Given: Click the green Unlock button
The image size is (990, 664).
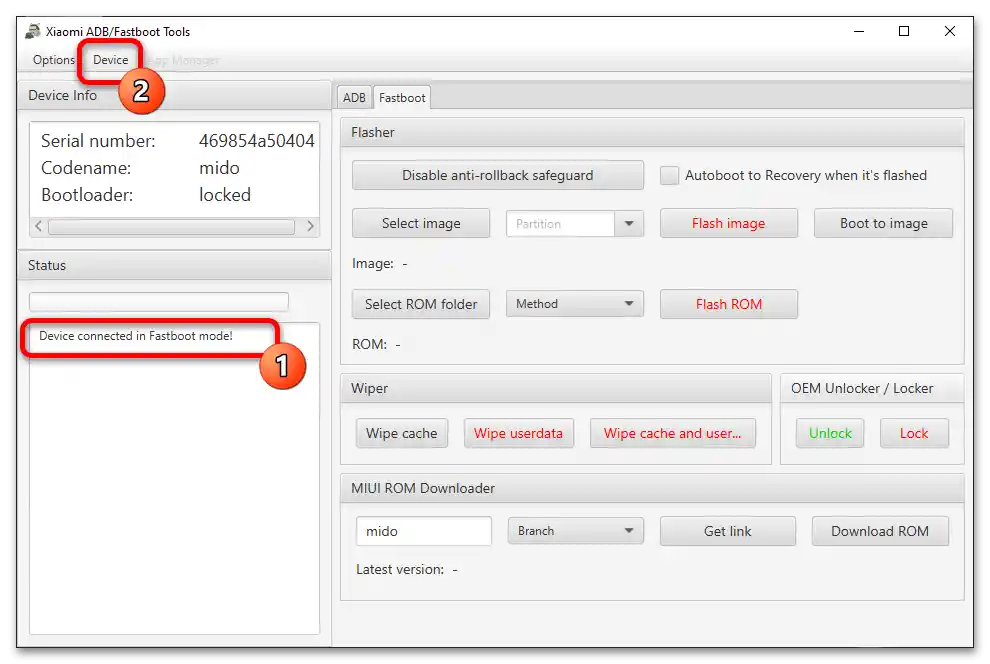Looking at the screenshot, I should coord(830,434).
